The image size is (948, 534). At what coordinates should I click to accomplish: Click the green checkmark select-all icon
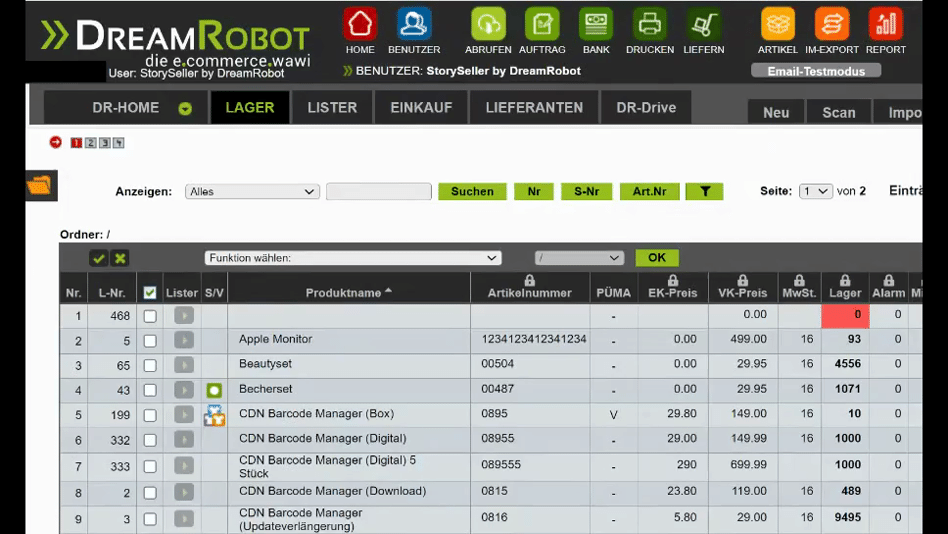99,258
